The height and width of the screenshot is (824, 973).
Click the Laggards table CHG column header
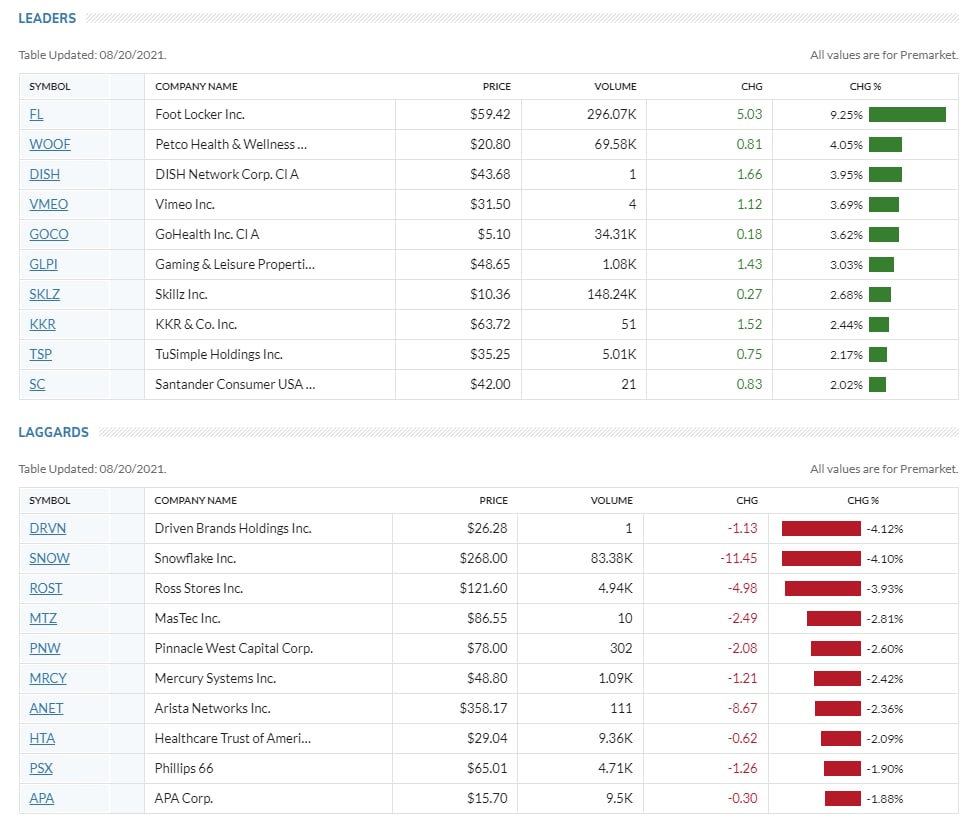coord(747,501)
